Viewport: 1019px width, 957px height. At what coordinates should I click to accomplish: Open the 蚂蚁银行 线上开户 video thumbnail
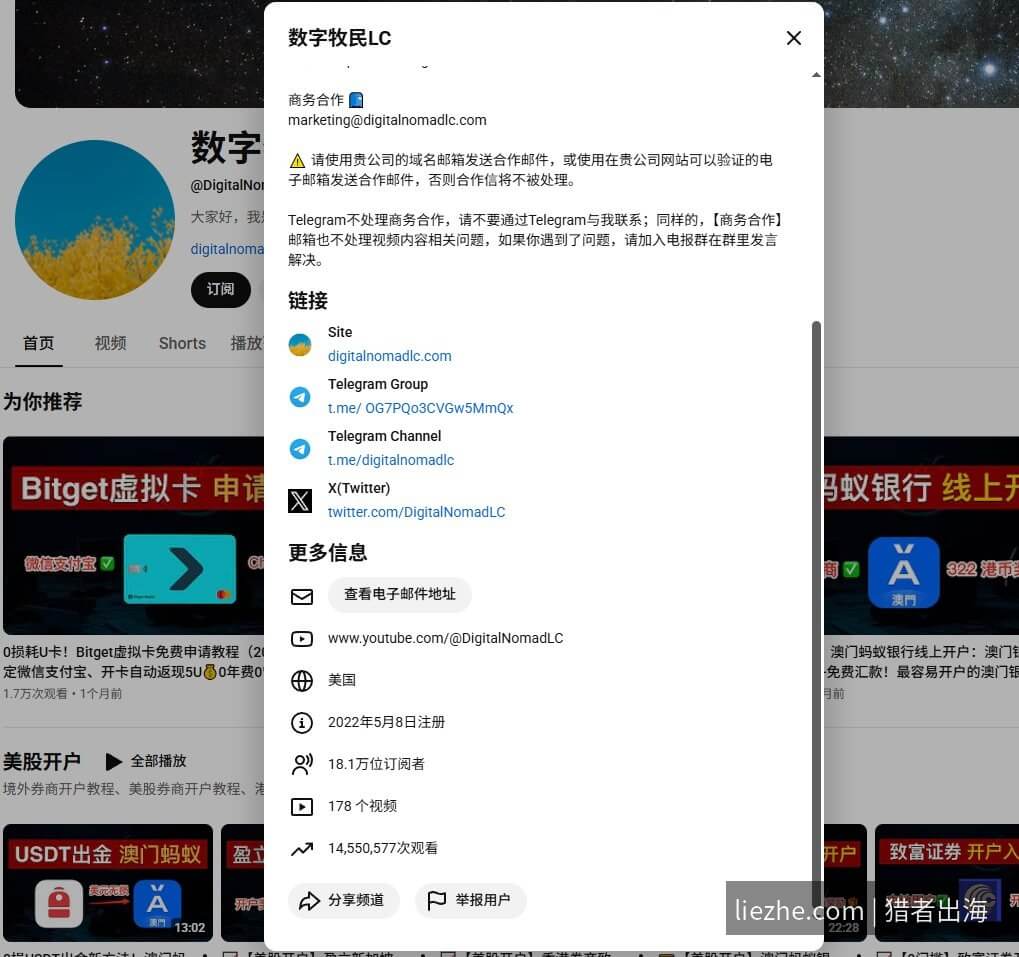[x=922, y=535]
